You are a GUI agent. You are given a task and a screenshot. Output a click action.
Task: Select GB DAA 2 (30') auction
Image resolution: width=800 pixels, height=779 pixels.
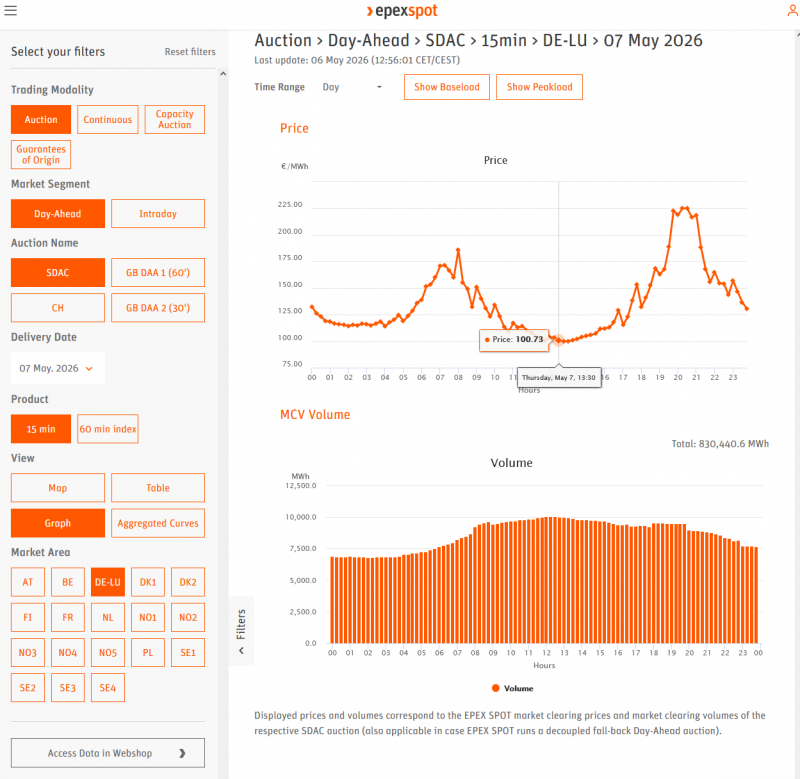coord(158,308)
